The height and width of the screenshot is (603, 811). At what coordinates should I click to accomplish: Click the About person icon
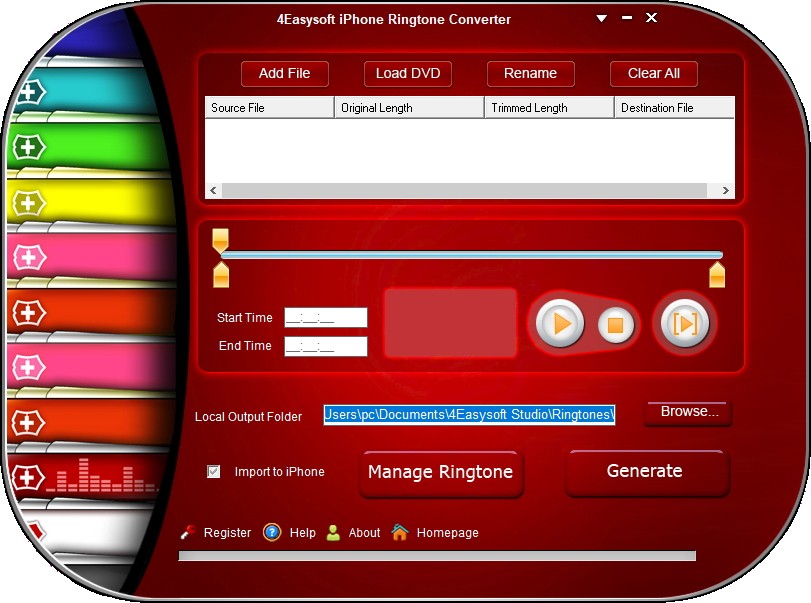tap(334, 533)
